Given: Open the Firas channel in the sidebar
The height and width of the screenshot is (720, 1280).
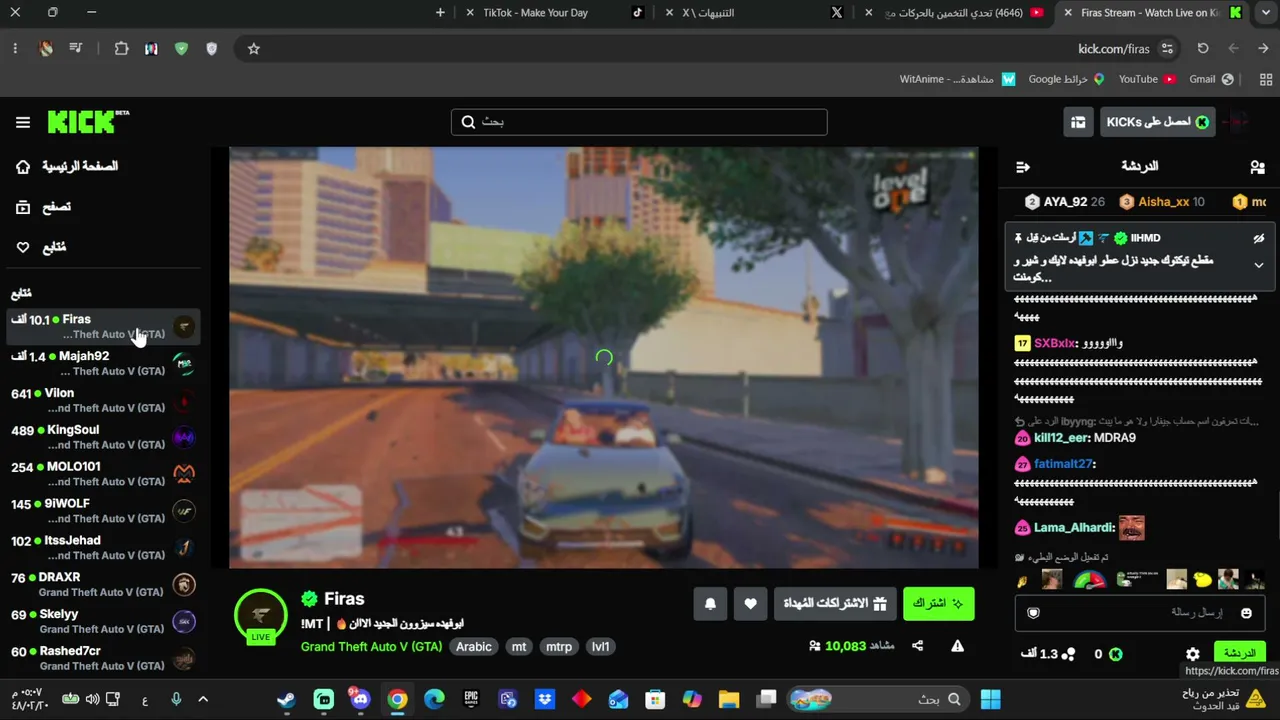Looking at the screenshot, I should pyautogui.click(x=102, y=326).
